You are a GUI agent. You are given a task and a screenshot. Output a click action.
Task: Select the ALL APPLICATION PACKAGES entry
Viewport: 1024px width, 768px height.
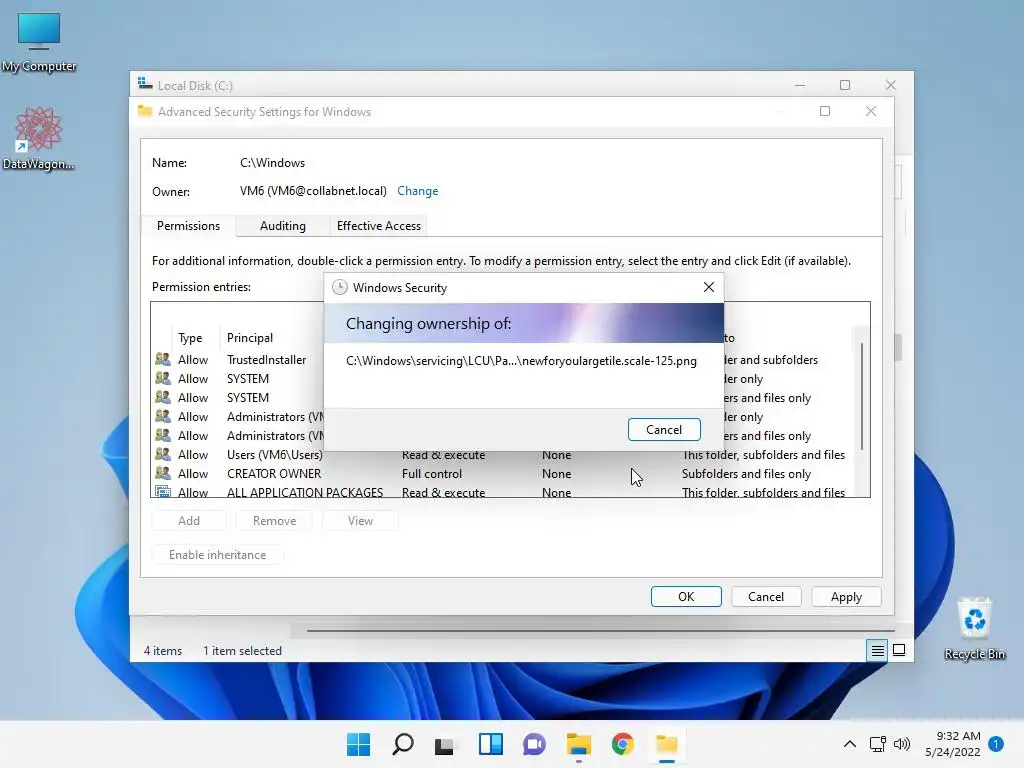pos(502,491)
